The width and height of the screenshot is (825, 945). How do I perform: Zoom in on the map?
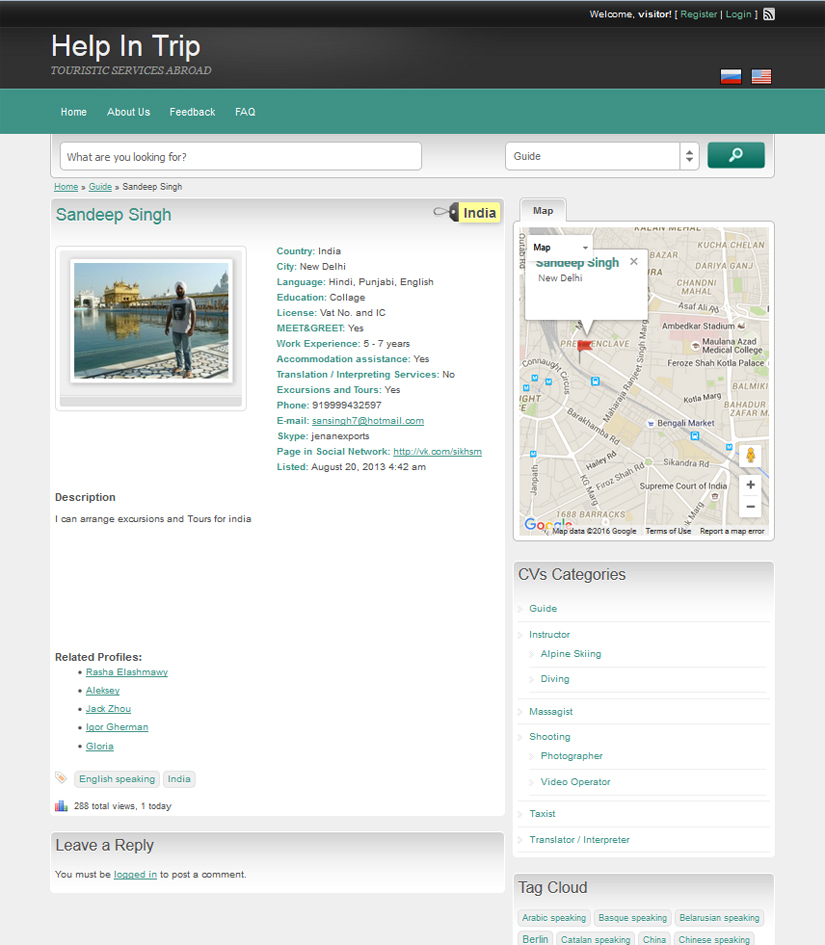(750, 485)
